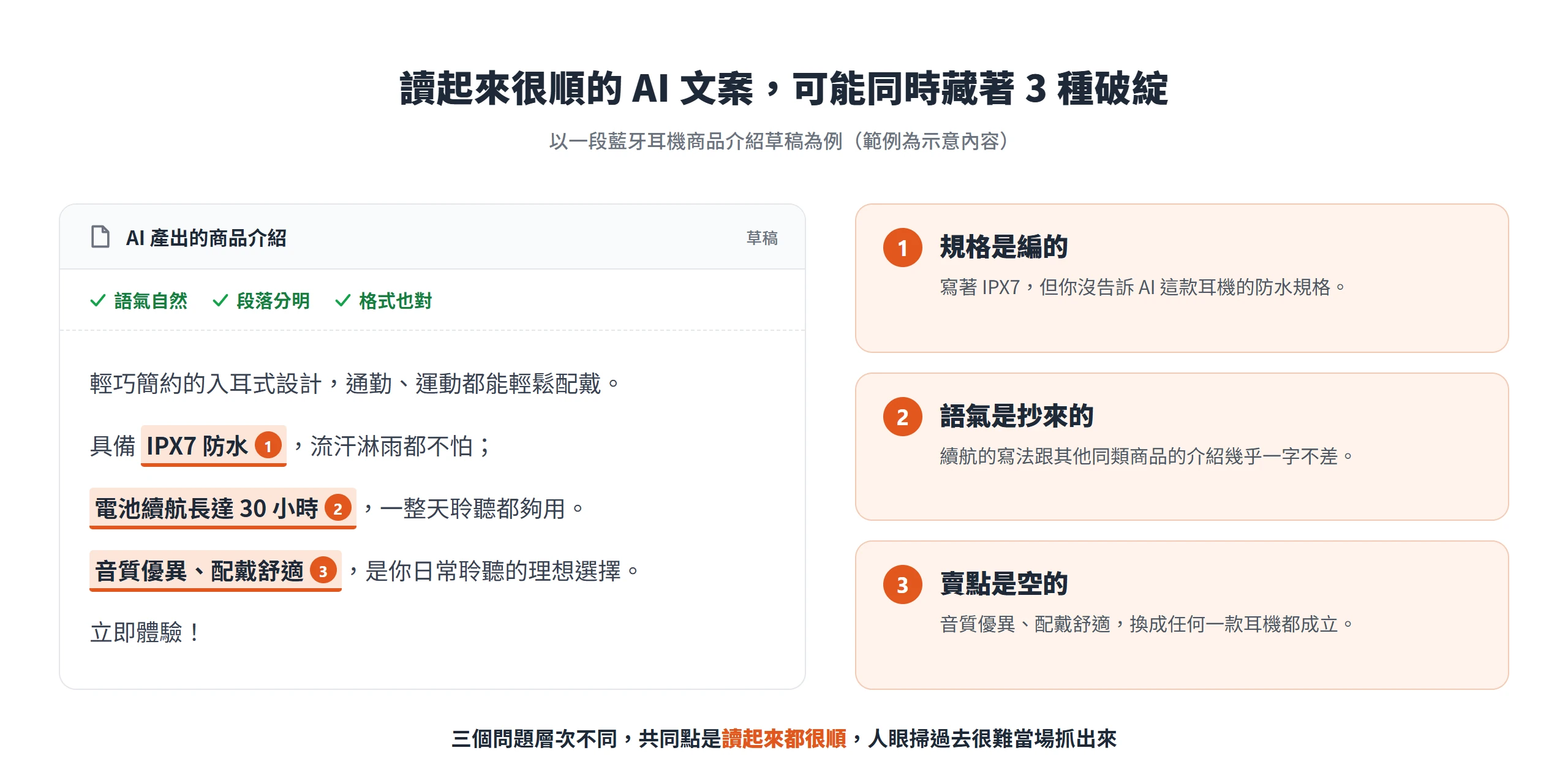Click the subtitle 以一段藍牙耳機商品介紹草稿為例
This screenshot has height=764, width=1568.
pos(696,142)
